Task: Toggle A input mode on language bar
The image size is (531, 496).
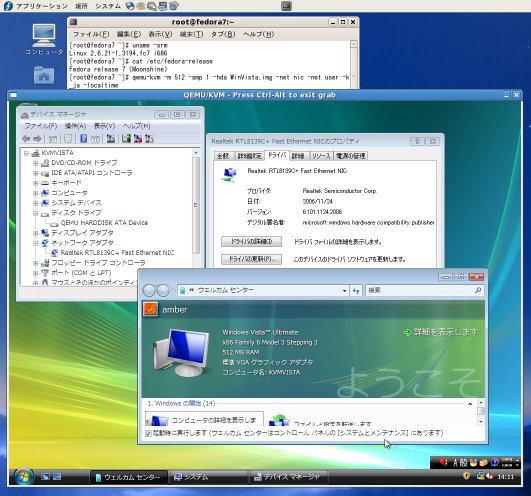Action: pos(455,462)
